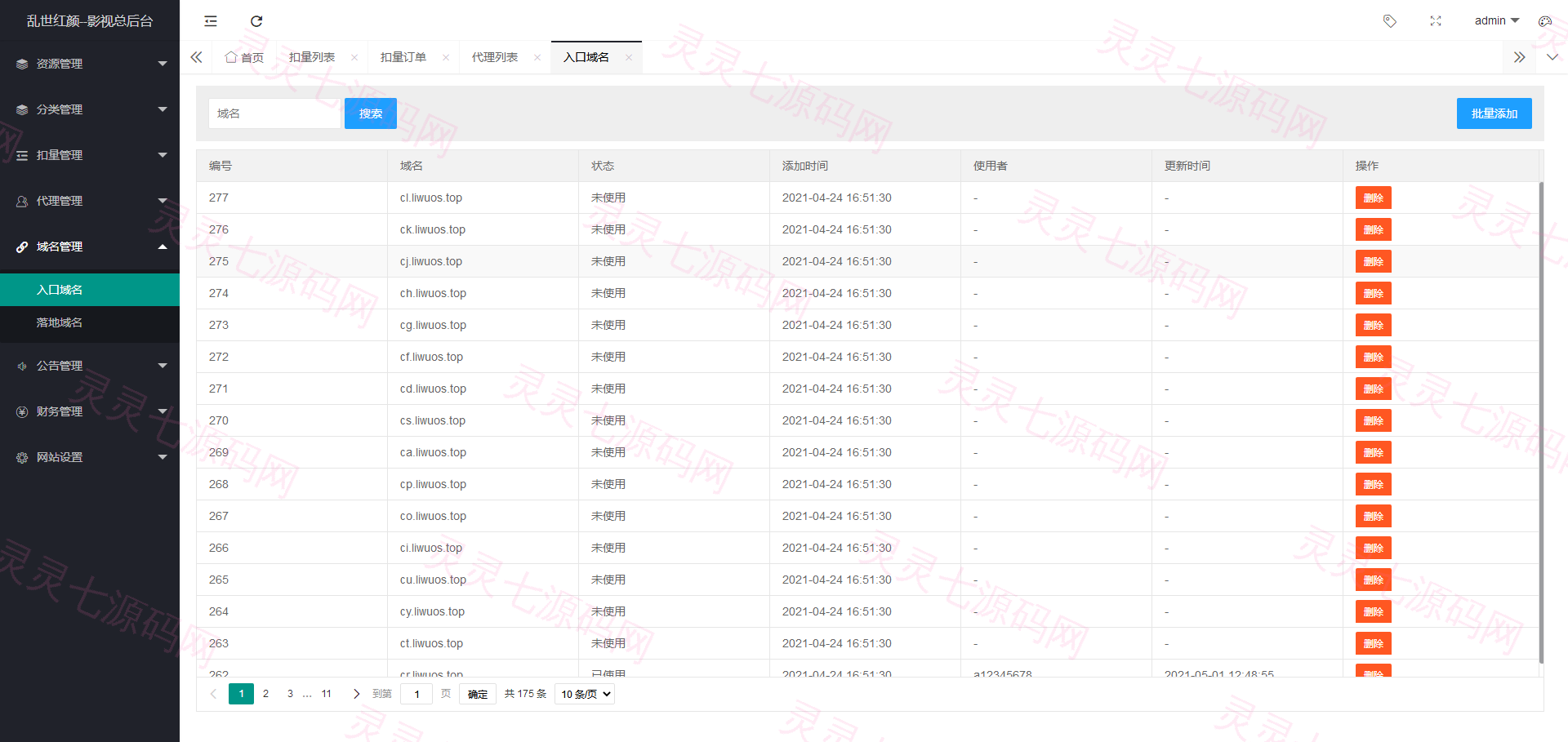Switch to the 扣量订单 tab

[403, 57]
